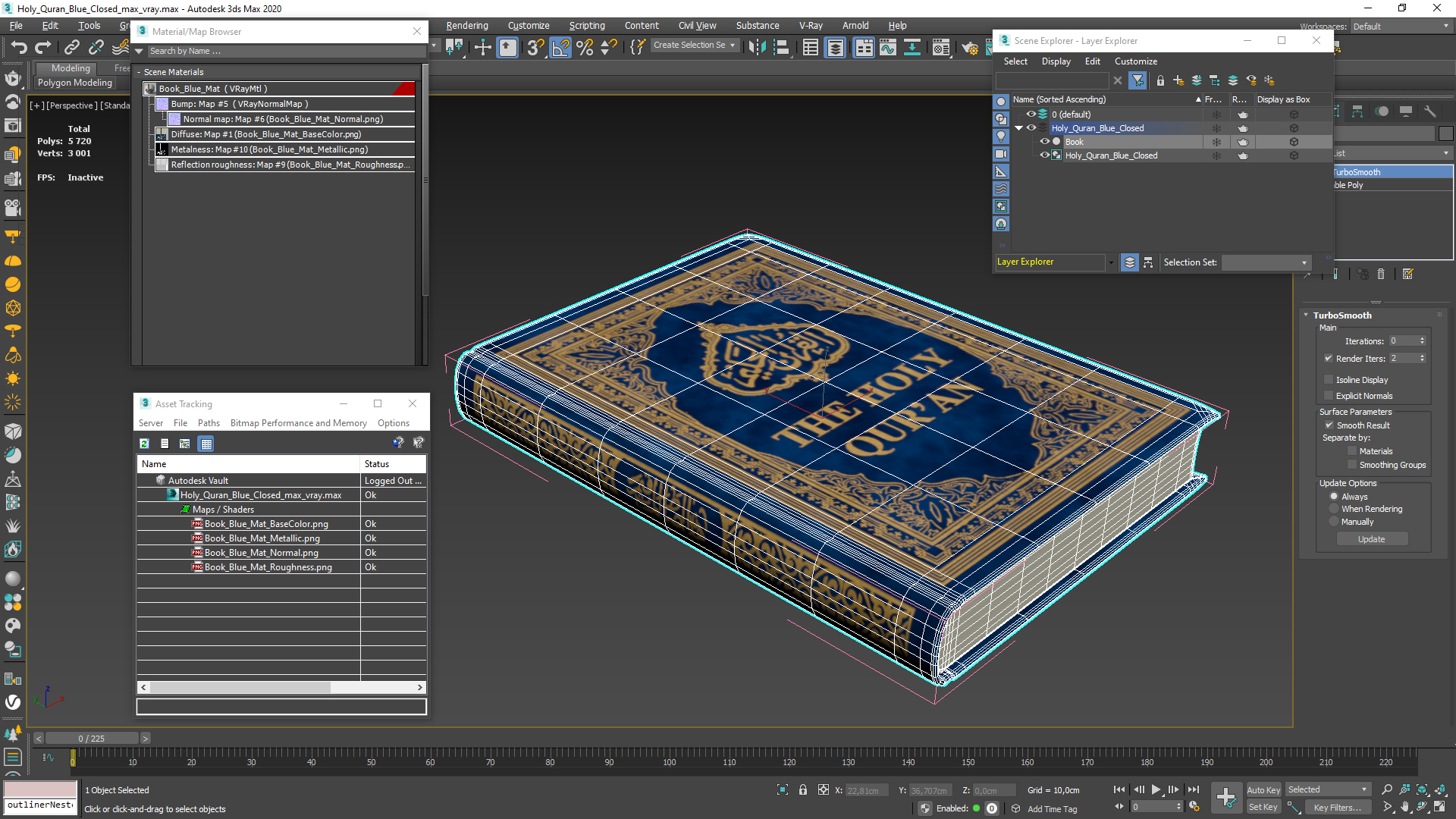Image resolution: width=1456 pixels, height=819 pixels.
Task: Uncheck Smooth Result checkbox
Action: coord(1329,425)
